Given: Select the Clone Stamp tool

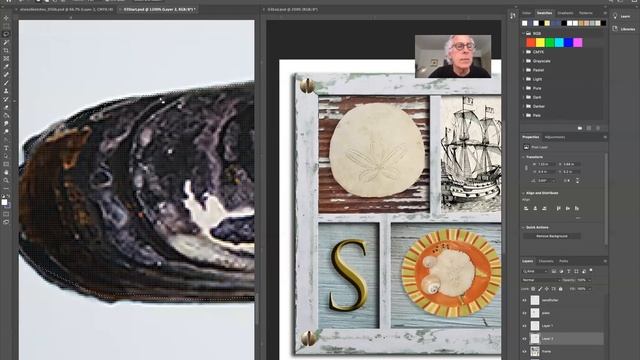Looking at the screenshot, I should click(x=6, y=91).
